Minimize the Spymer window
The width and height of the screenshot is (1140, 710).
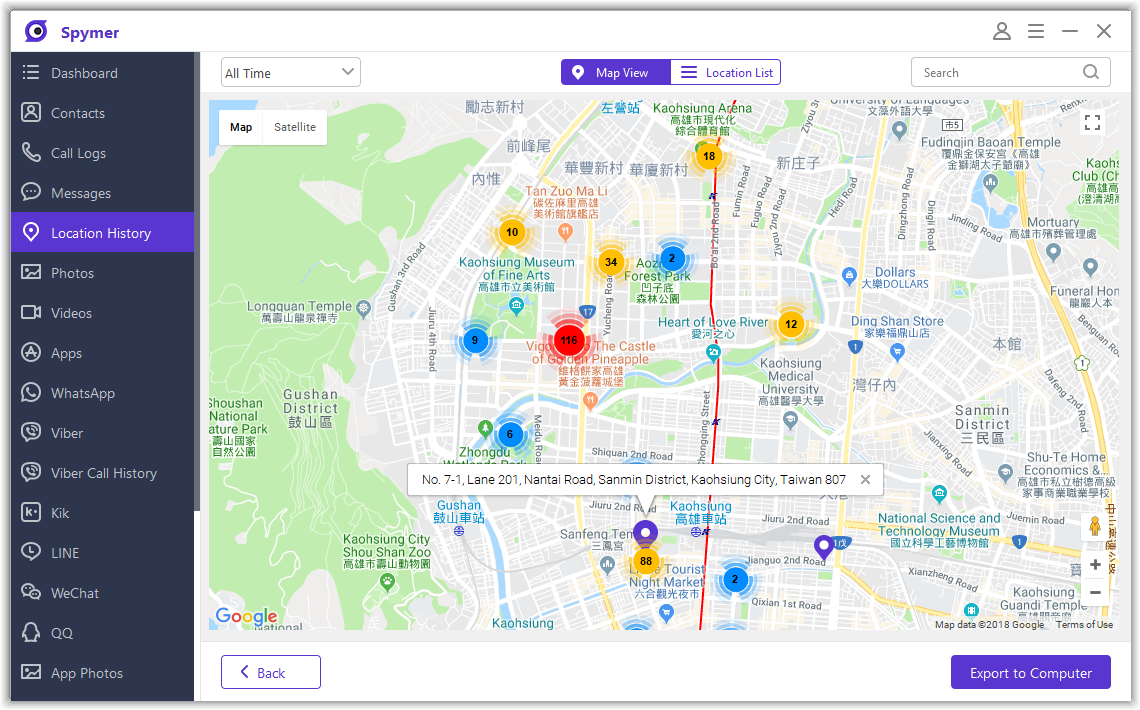coord(1069,31)
